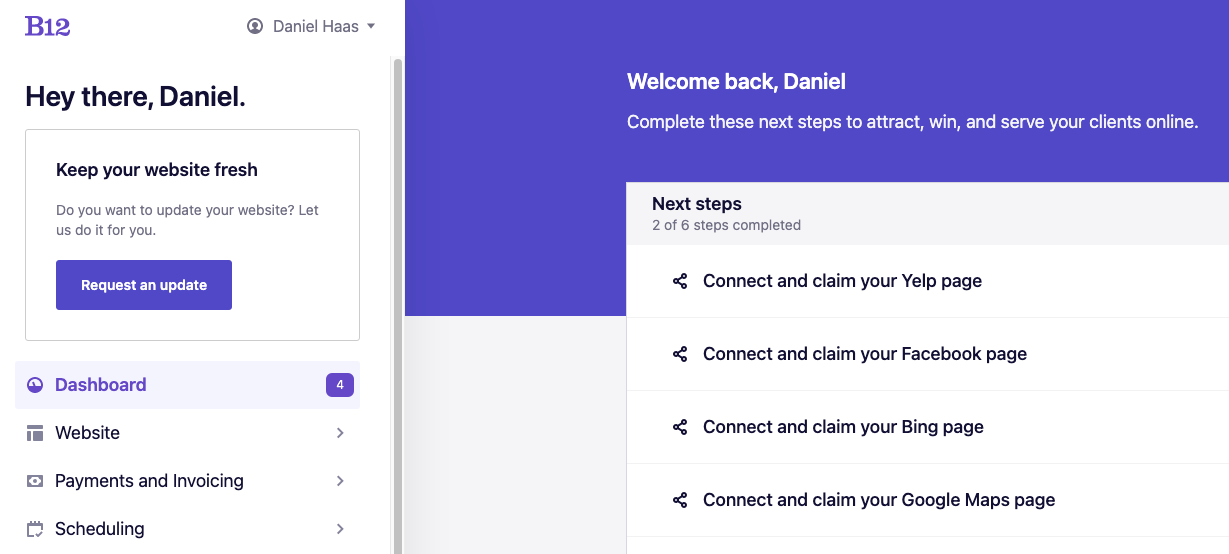Viewport: 1229px width, 554px height.
Task: Click the Website layout icon
Action: tap(35, 433)
